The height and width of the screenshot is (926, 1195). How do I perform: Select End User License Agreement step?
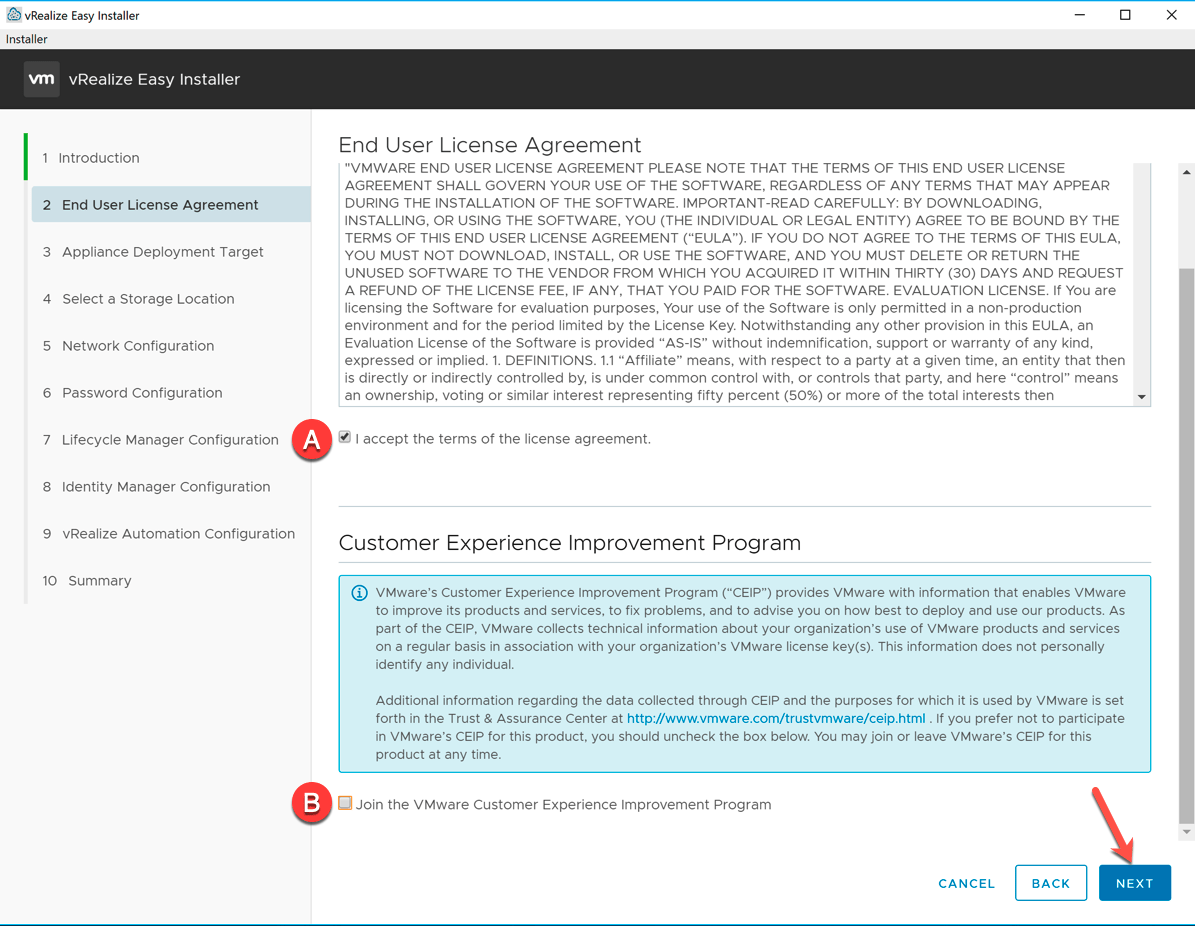171,204
